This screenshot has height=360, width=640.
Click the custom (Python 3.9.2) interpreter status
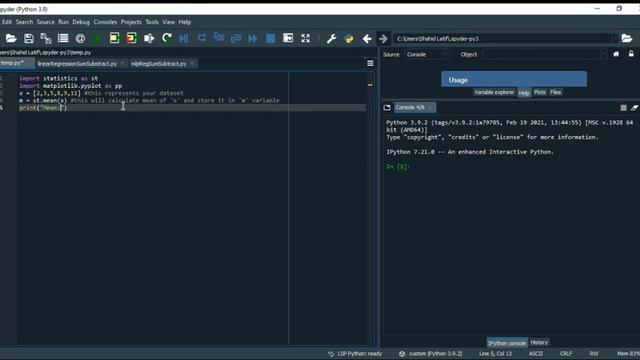pos(431,354)
